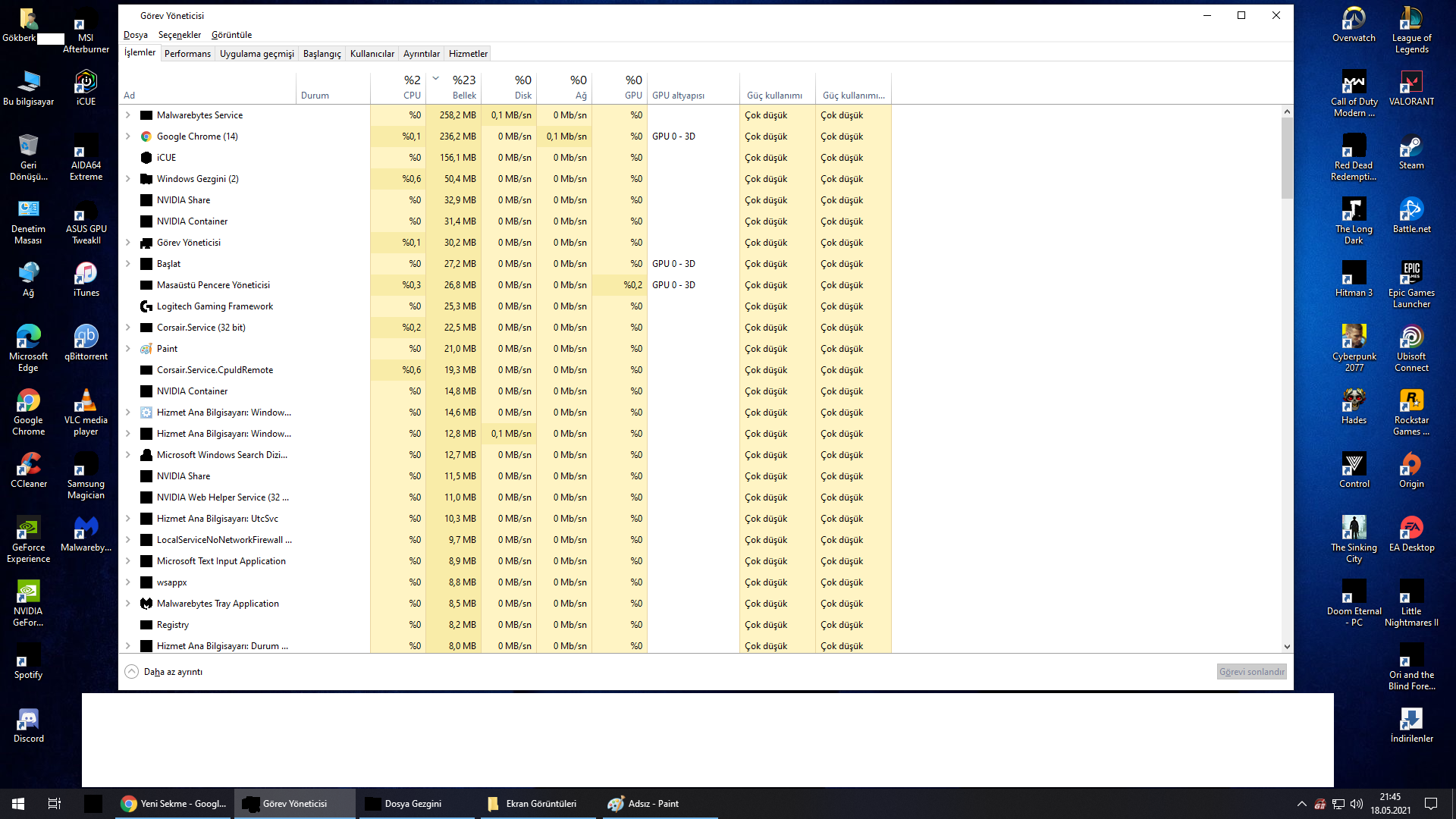
Task: Expand Microsoft Windows Search Dizi... row
Action: coord(128,455)
